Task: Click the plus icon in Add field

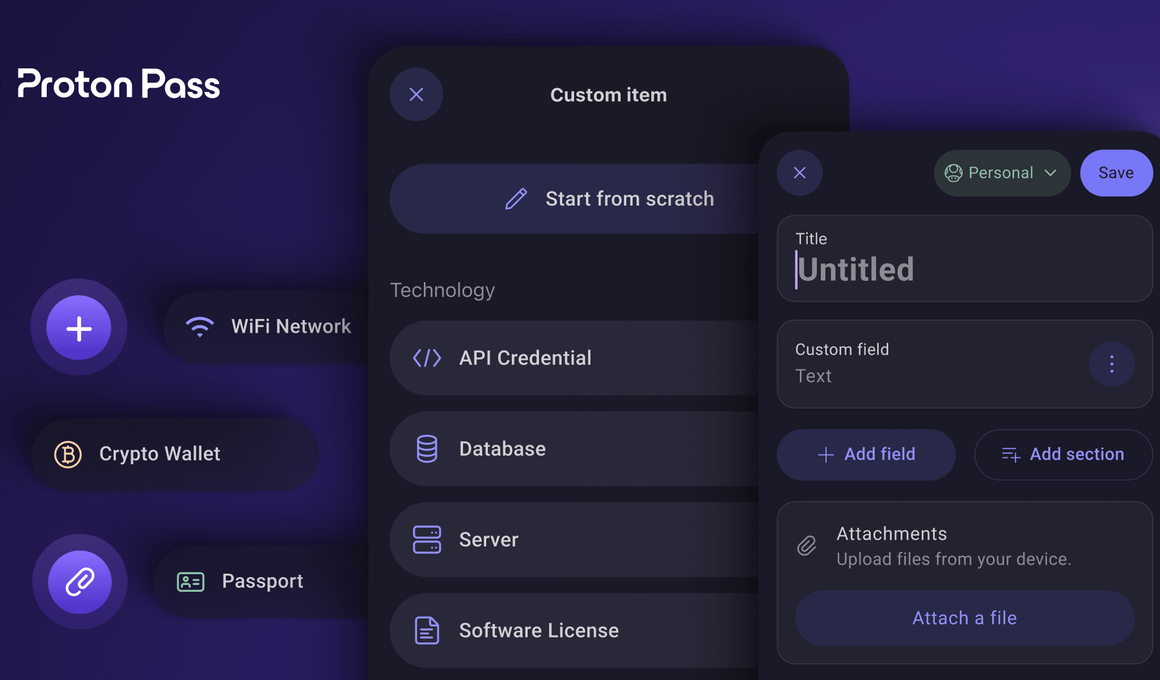Action: point(826,454)
